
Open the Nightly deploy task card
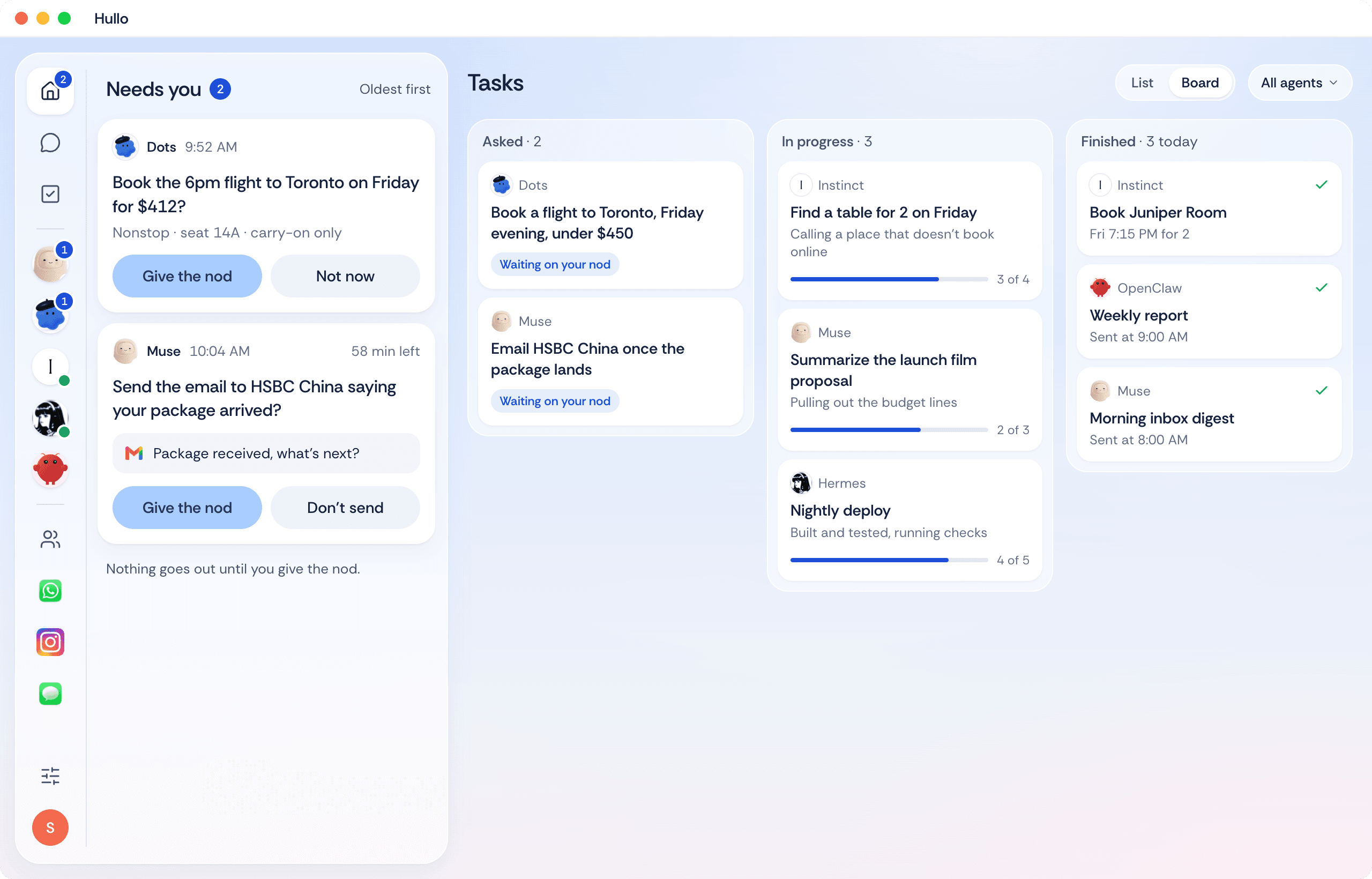[909, 520]
